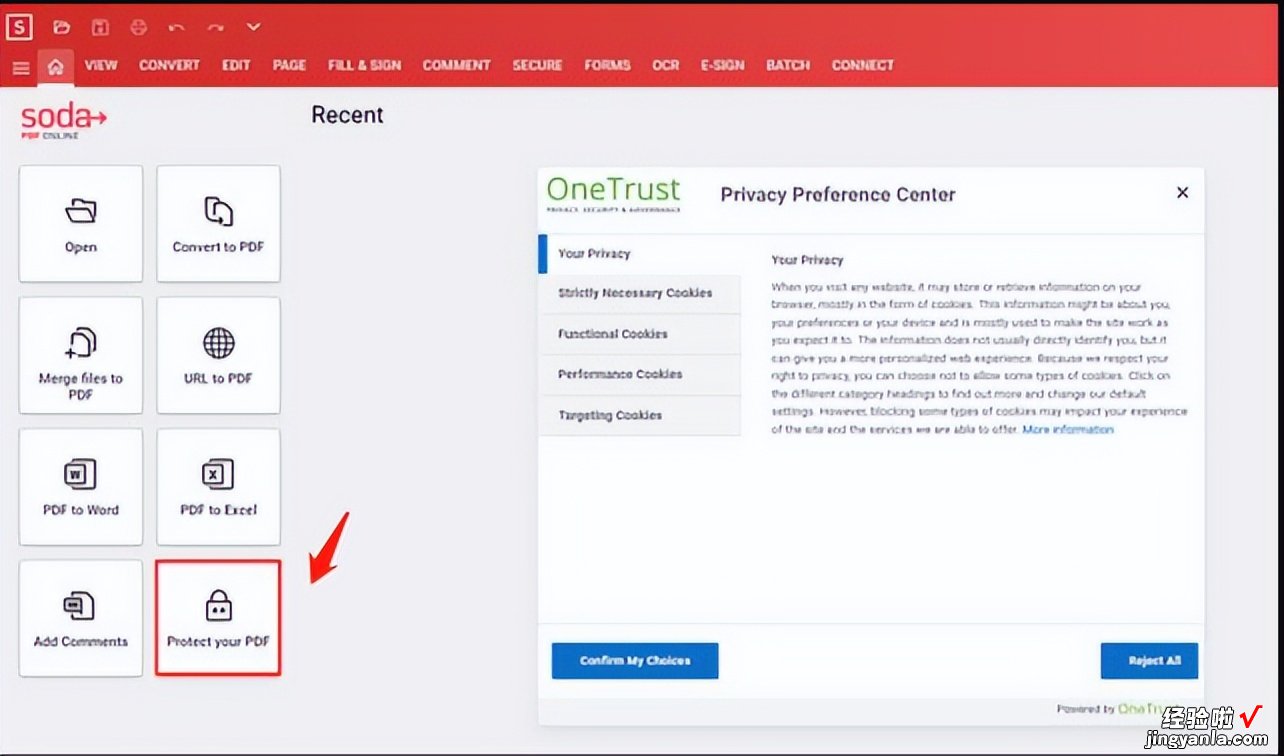Open the CONVERT tab

click(169, 65)
